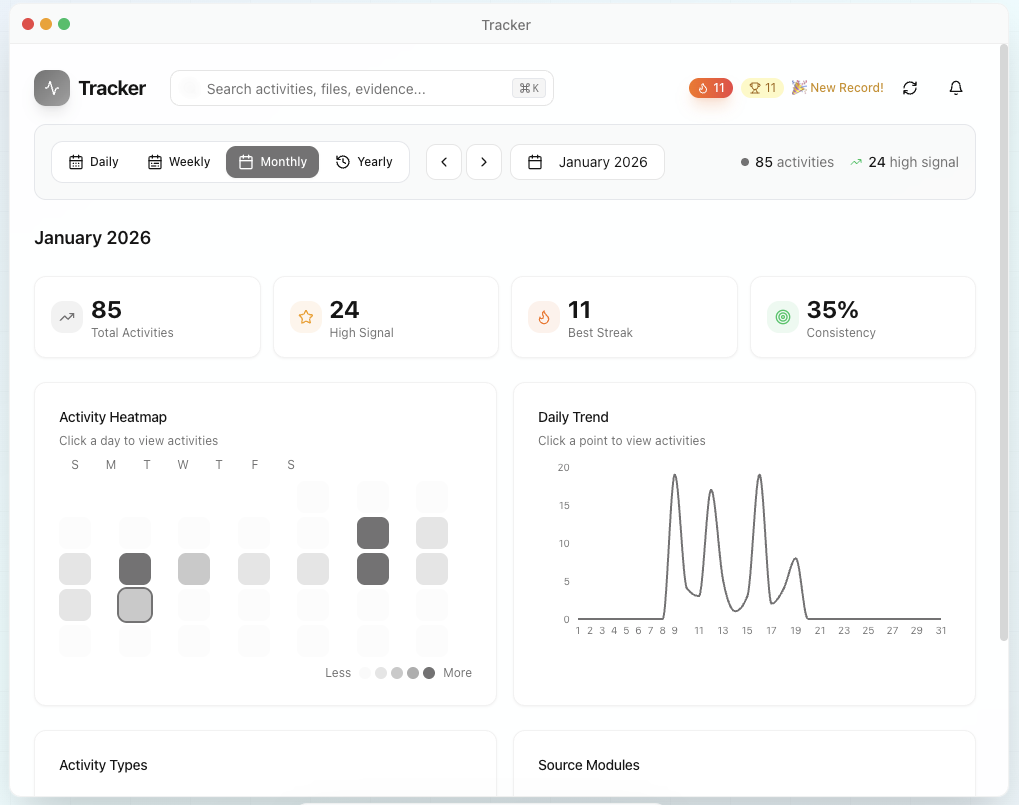This screenshot has width=1019, height=805.
Task: Open the January 2026 date picker
Action: 587,162
